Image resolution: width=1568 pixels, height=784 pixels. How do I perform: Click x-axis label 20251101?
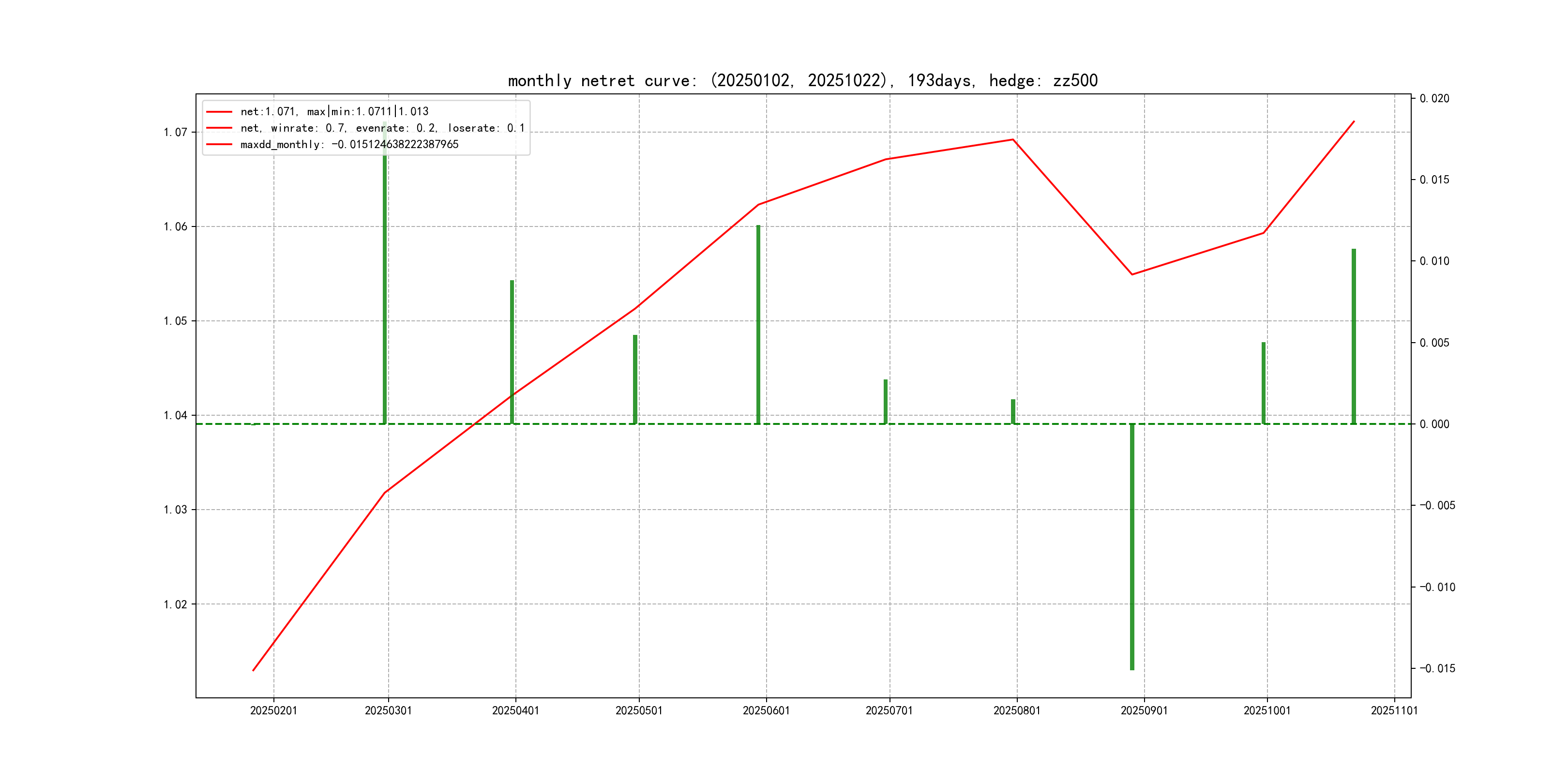click(1394, 710)
